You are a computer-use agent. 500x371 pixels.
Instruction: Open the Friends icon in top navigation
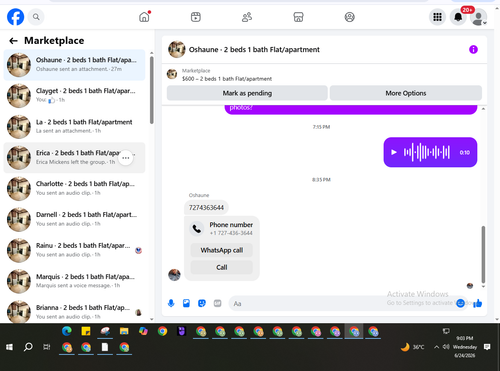(247, 17)
